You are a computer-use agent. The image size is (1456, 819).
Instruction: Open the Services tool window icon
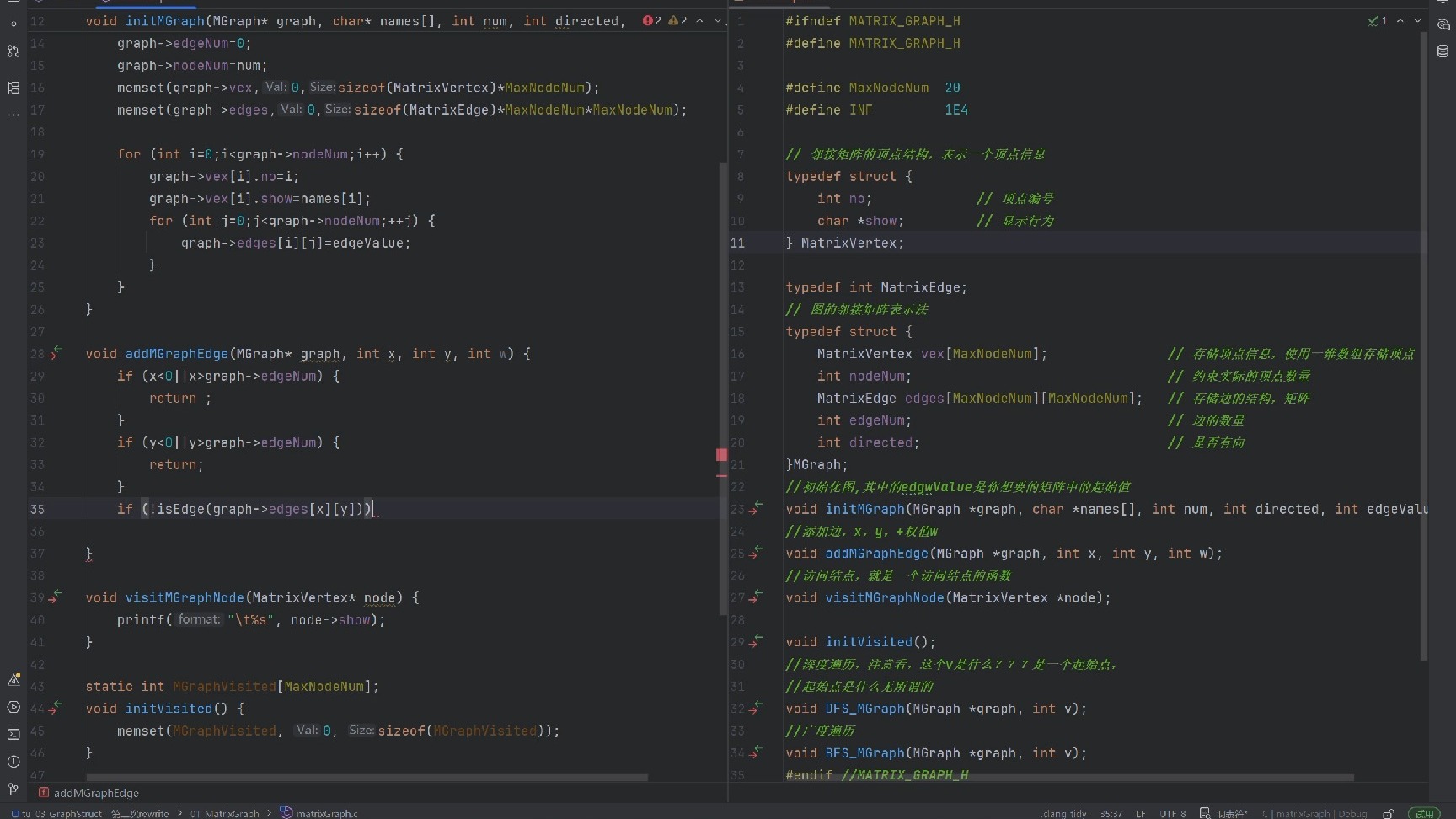(13, 707)
